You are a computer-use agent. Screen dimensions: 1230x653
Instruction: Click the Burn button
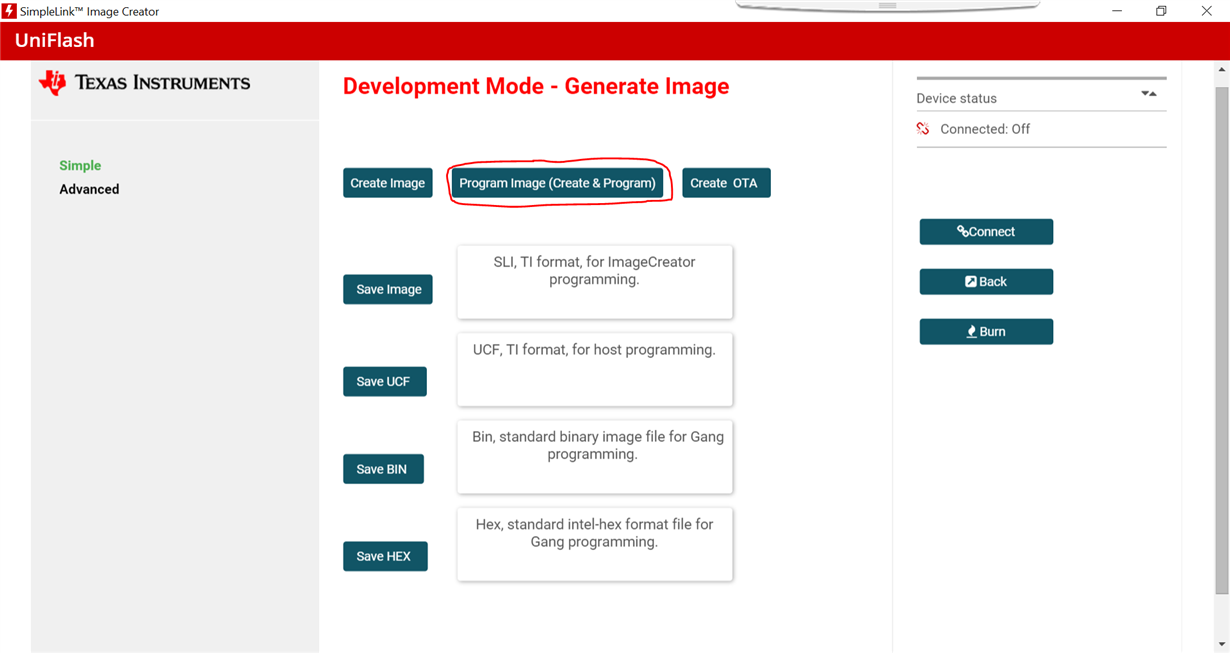click(x=986, y=331)
